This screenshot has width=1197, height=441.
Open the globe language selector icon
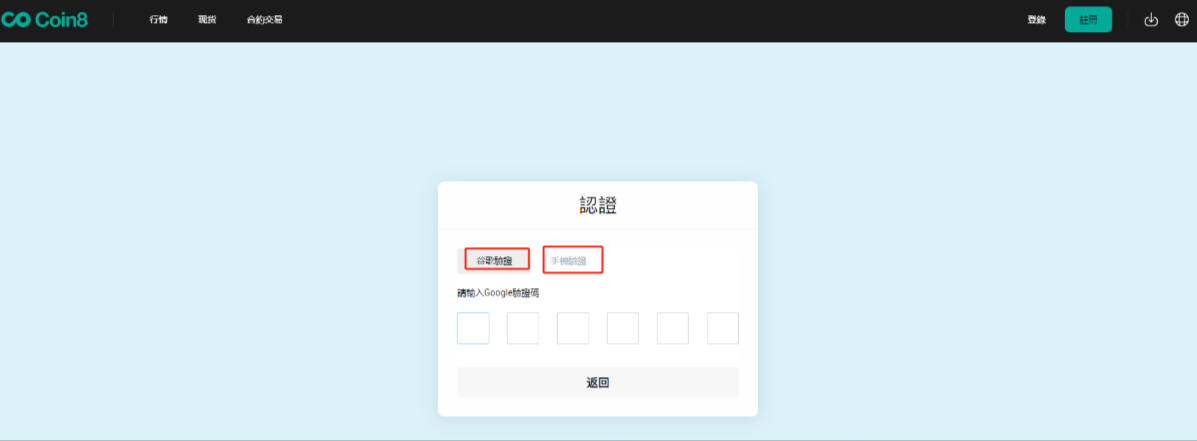pos(1181,20)
